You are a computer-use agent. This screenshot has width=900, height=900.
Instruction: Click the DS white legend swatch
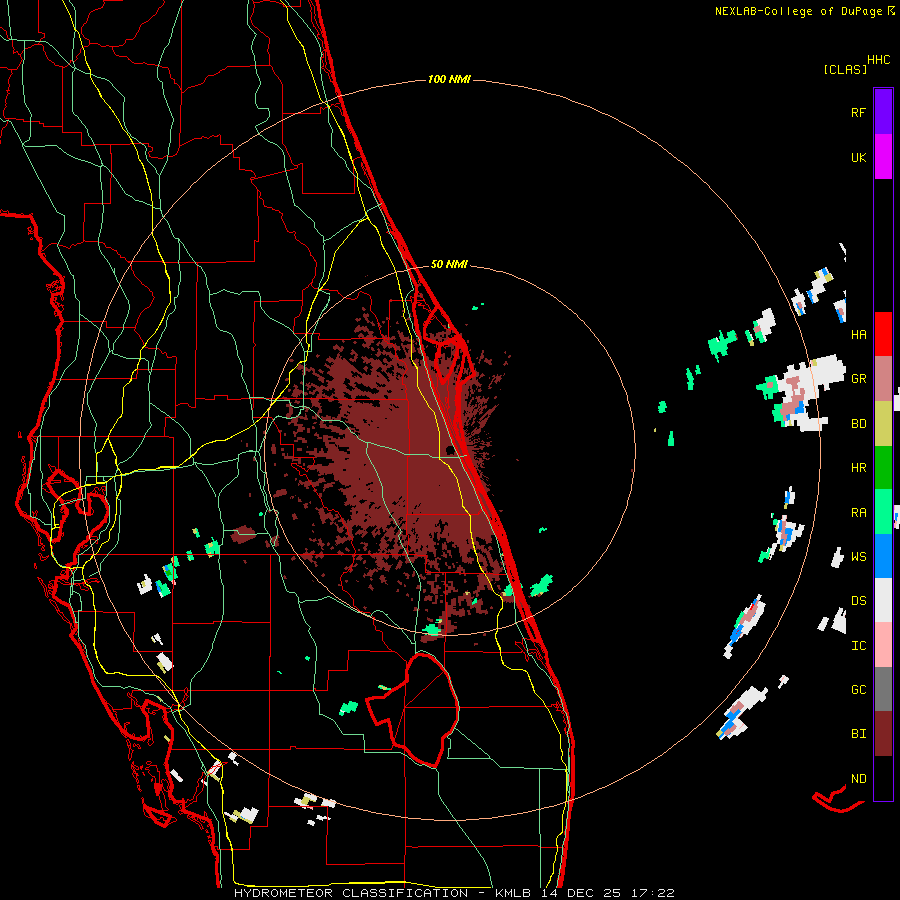(883, 600)
